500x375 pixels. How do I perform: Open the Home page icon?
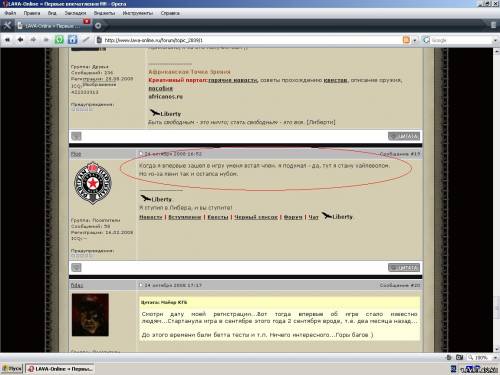72,40
